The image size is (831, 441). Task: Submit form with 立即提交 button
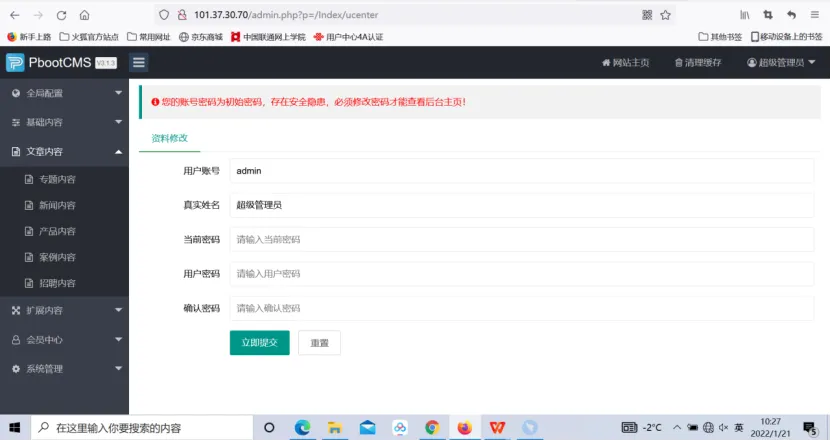260,343
